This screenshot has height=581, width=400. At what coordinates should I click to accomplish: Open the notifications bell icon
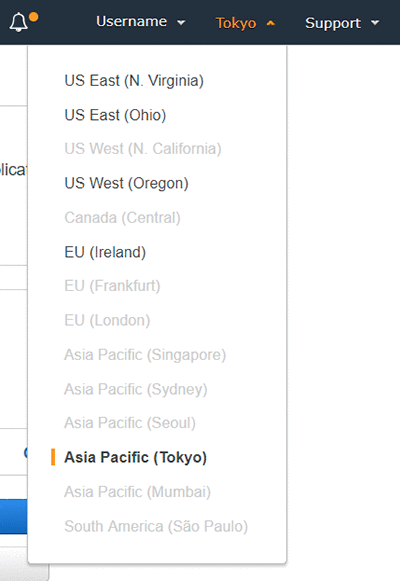(x=19, y=22)
